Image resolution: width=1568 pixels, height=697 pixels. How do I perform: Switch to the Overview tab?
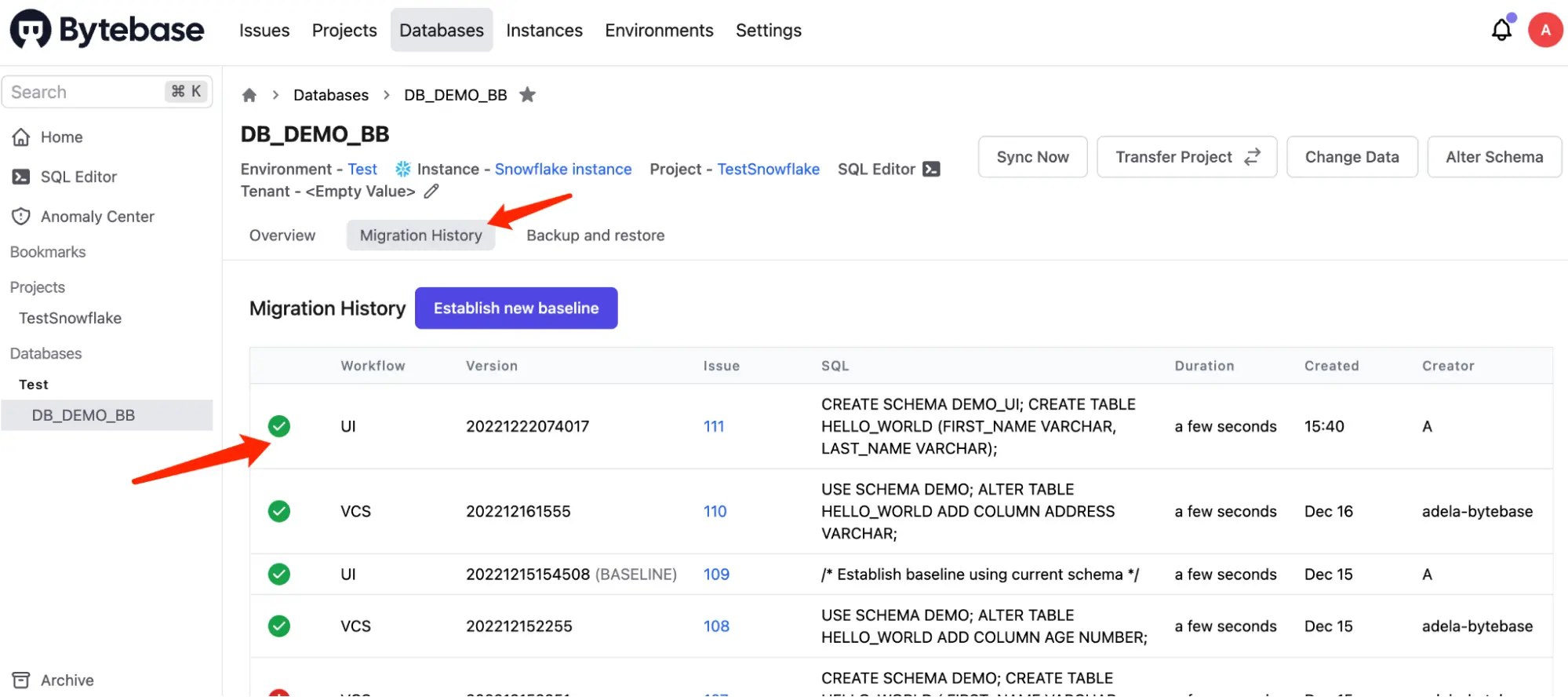coord(282,235)
